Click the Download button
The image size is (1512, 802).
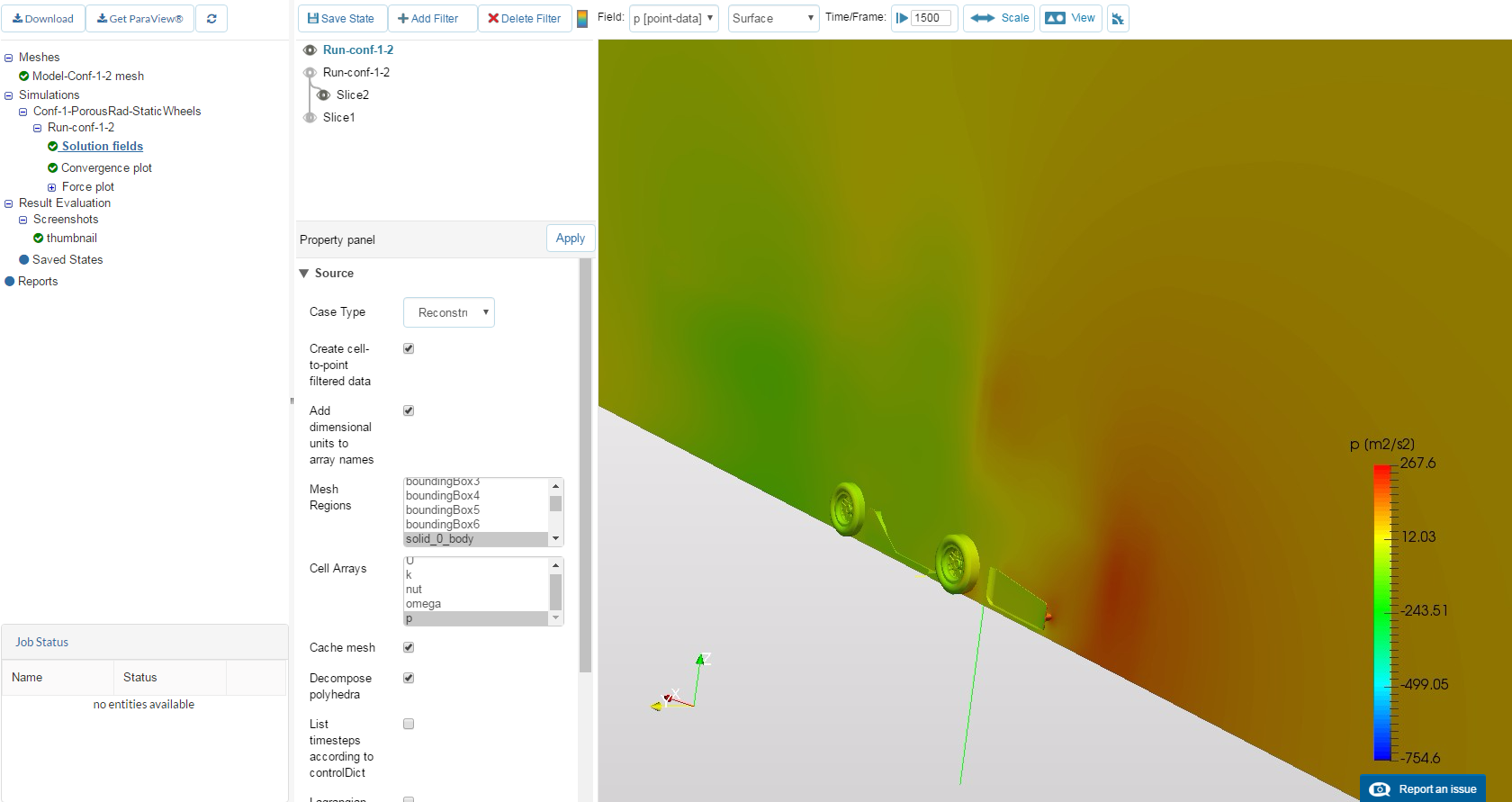tap(43, 19)
